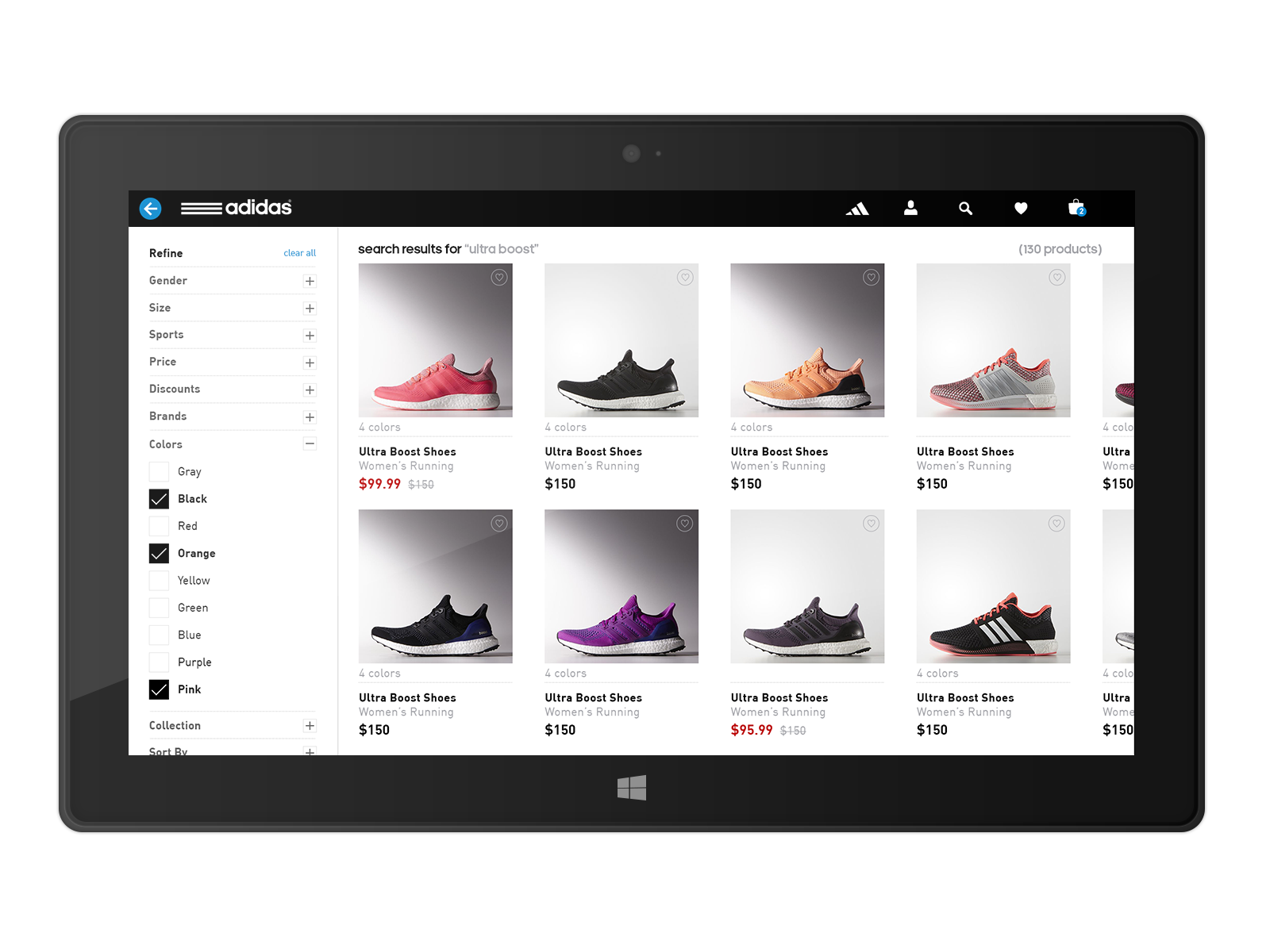Favorite the pink-gray patterned shoe in top row
This screenshot has width=1270, height=952.
tap(1057, 277)
